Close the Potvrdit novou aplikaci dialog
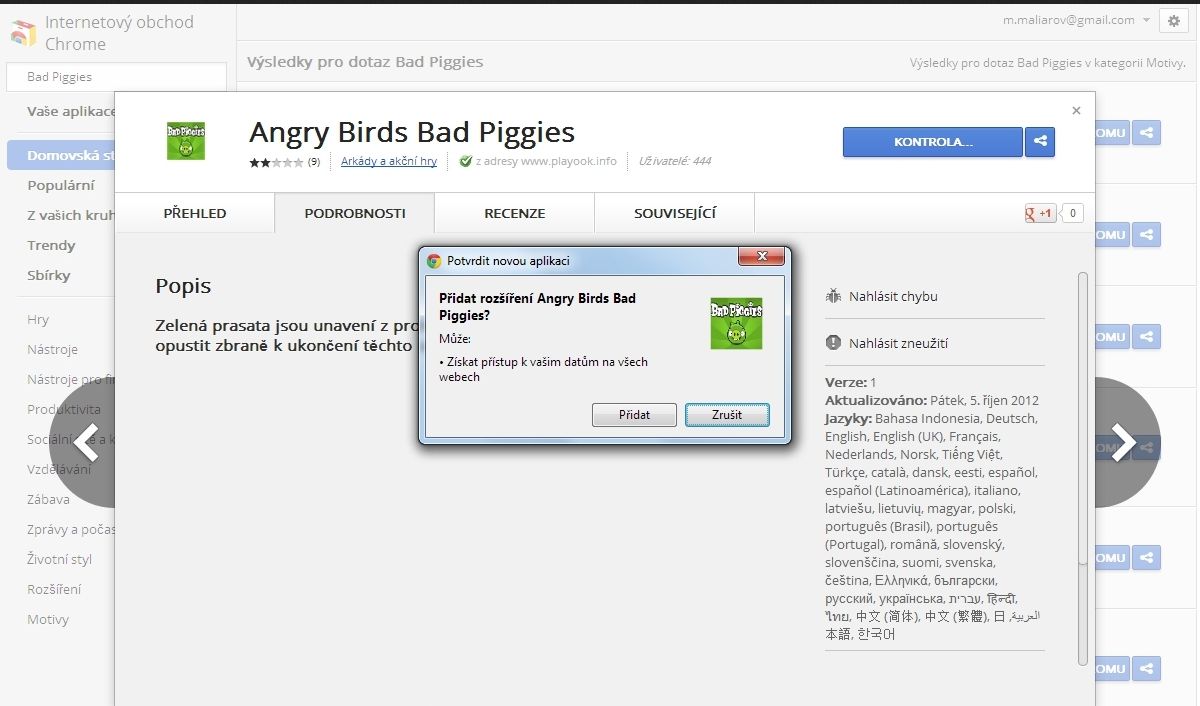Image resolution: width=1200 pixels, height=706 pixels. (761, 257)
